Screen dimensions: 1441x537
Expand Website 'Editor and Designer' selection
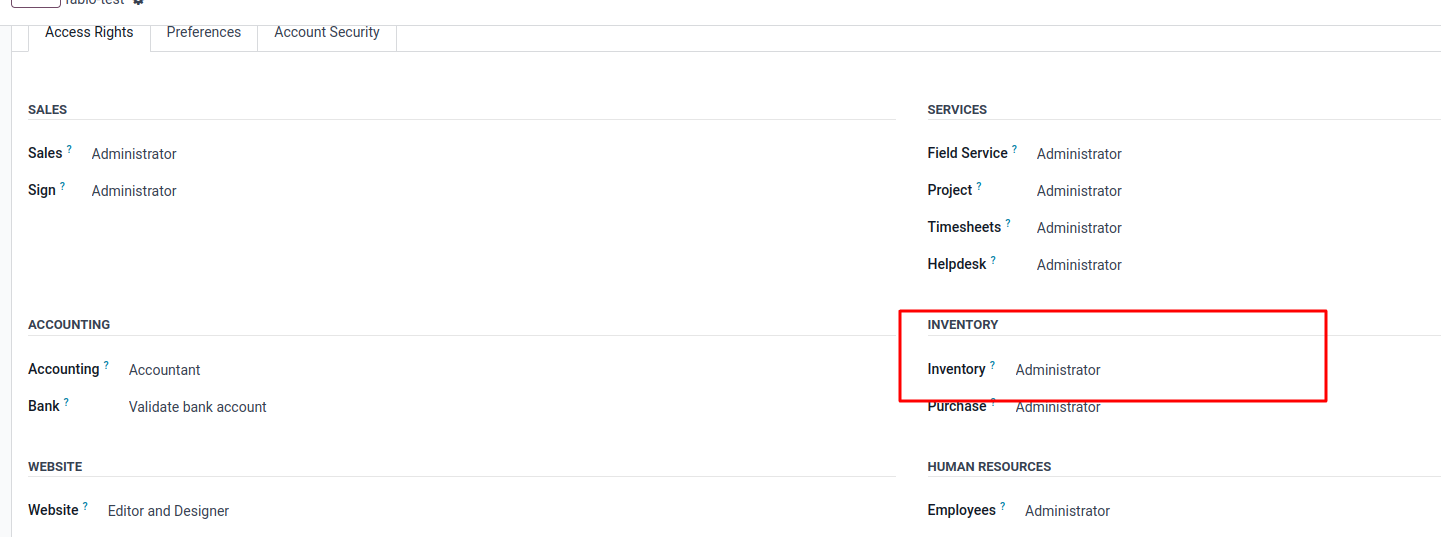click(x=168, y=511)
